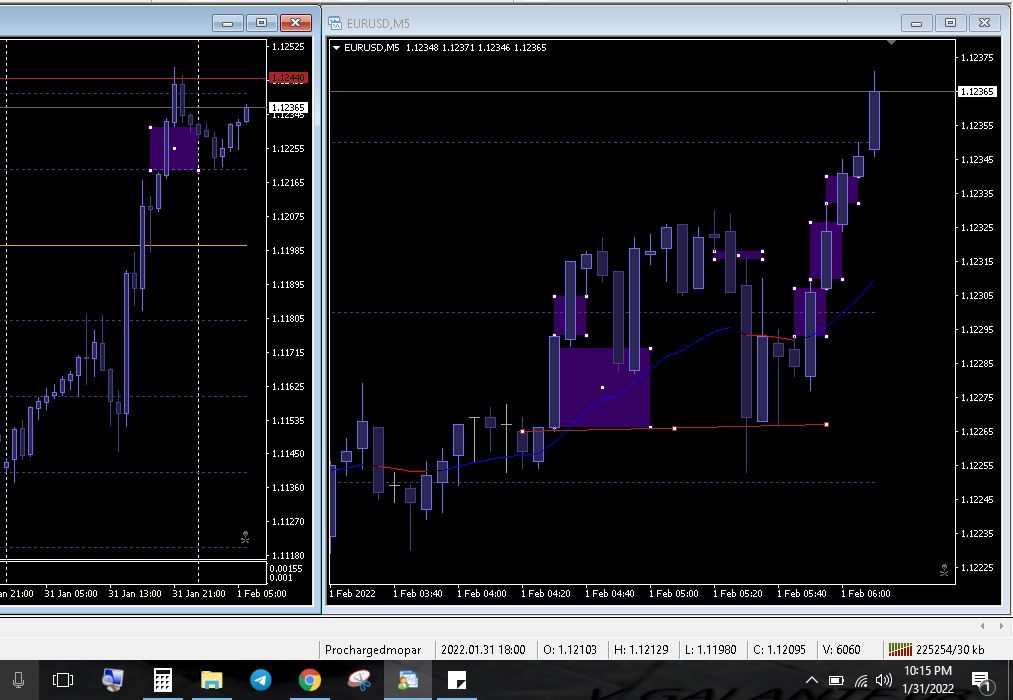This screenshot has height=700, width=1013.
Task: Open File Explorer from the taskbar
Action: pyautogui.click(x=211, y=680)
